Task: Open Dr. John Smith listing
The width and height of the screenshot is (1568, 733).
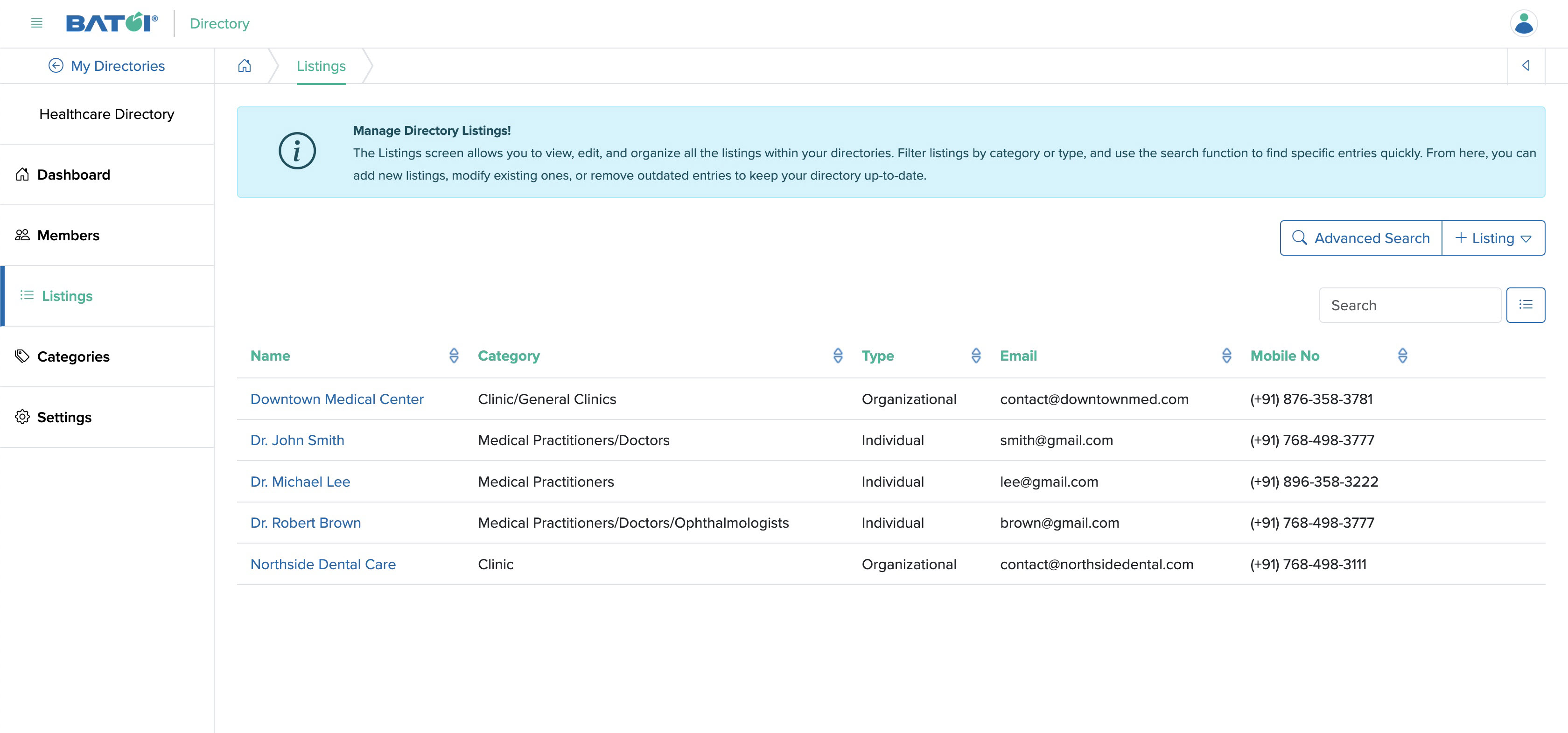Action: [x=297, y=440]
